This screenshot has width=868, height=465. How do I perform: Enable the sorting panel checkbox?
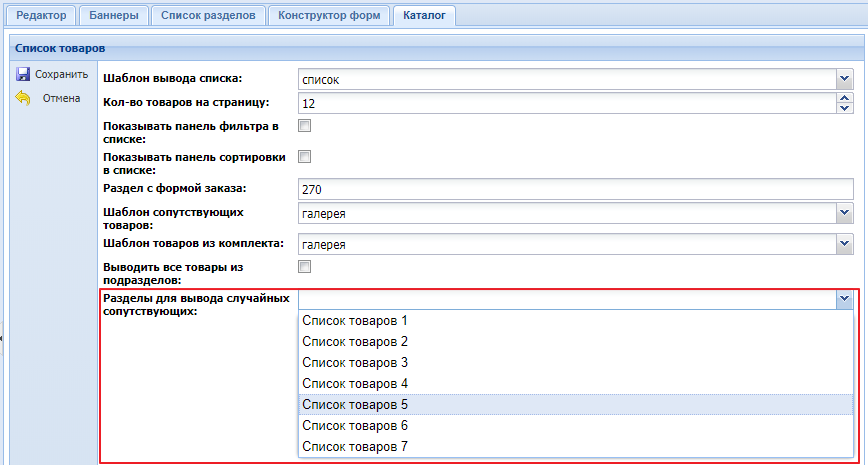pyautogui.click(x=305, y=157)
